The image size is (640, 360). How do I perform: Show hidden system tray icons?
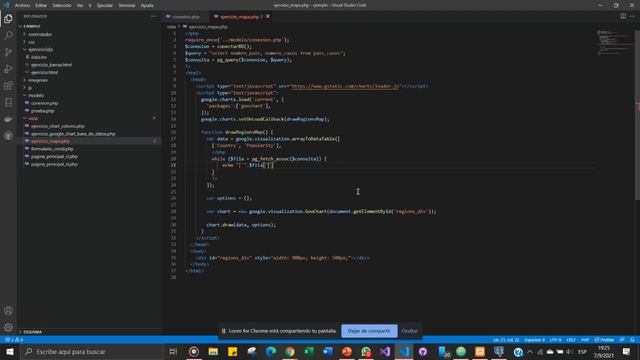530,351
